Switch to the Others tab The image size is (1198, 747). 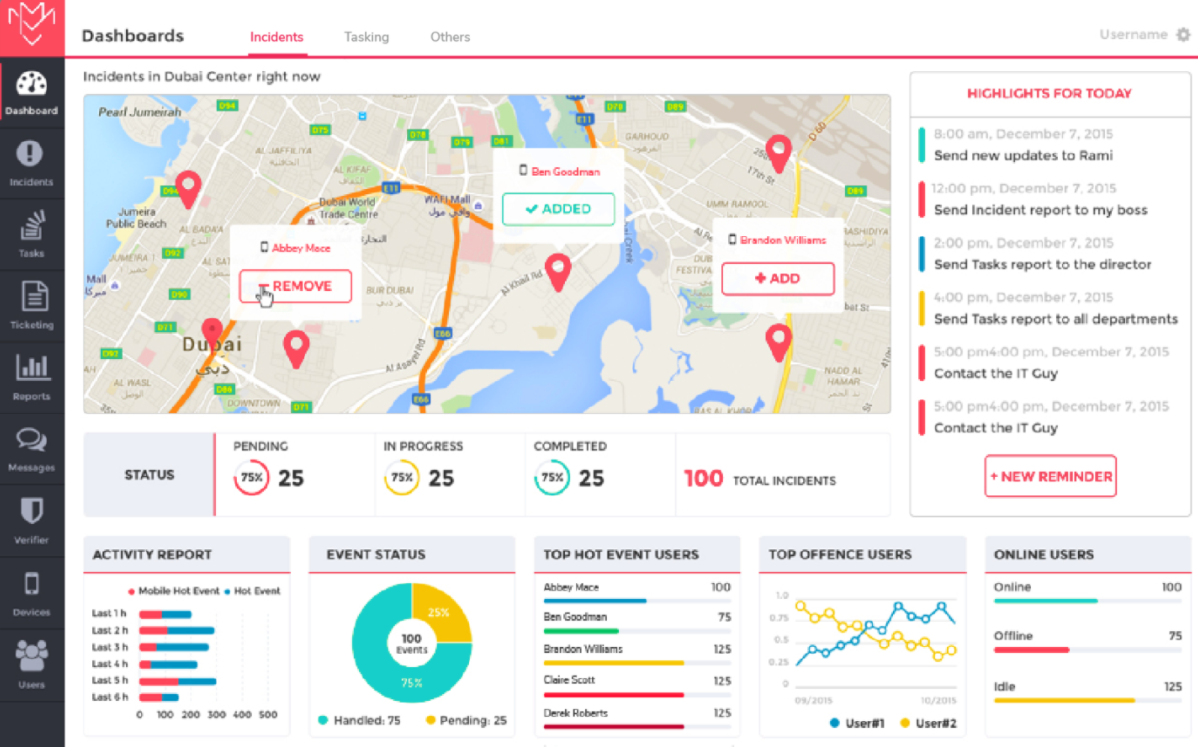pyautogui.click(x=449, y=36)
